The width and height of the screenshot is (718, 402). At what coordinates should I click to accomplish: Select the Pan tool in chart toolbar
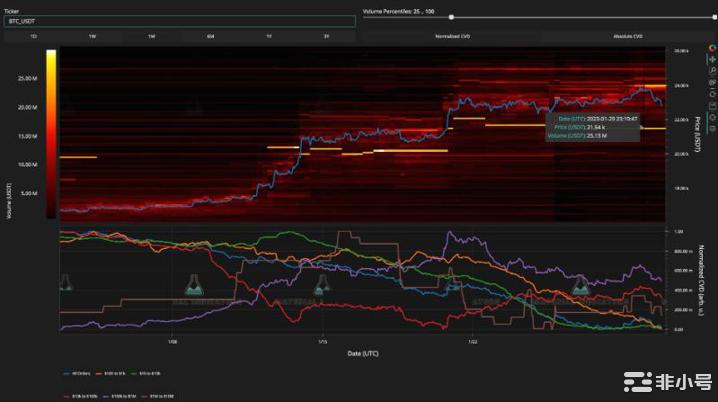[x=711, y=59]
